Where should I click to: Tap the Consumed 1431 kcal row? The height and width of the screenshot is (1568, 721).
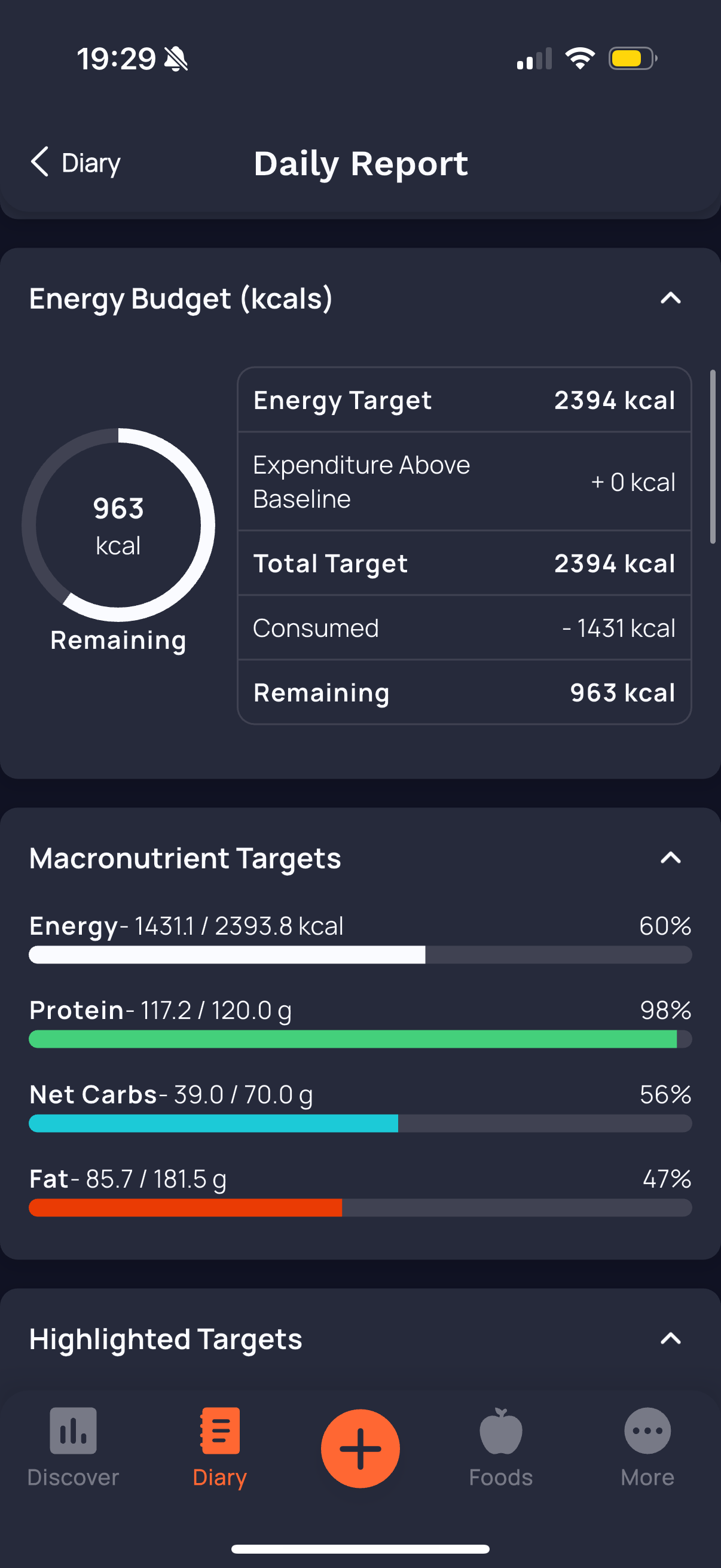(x=464, y=627)
